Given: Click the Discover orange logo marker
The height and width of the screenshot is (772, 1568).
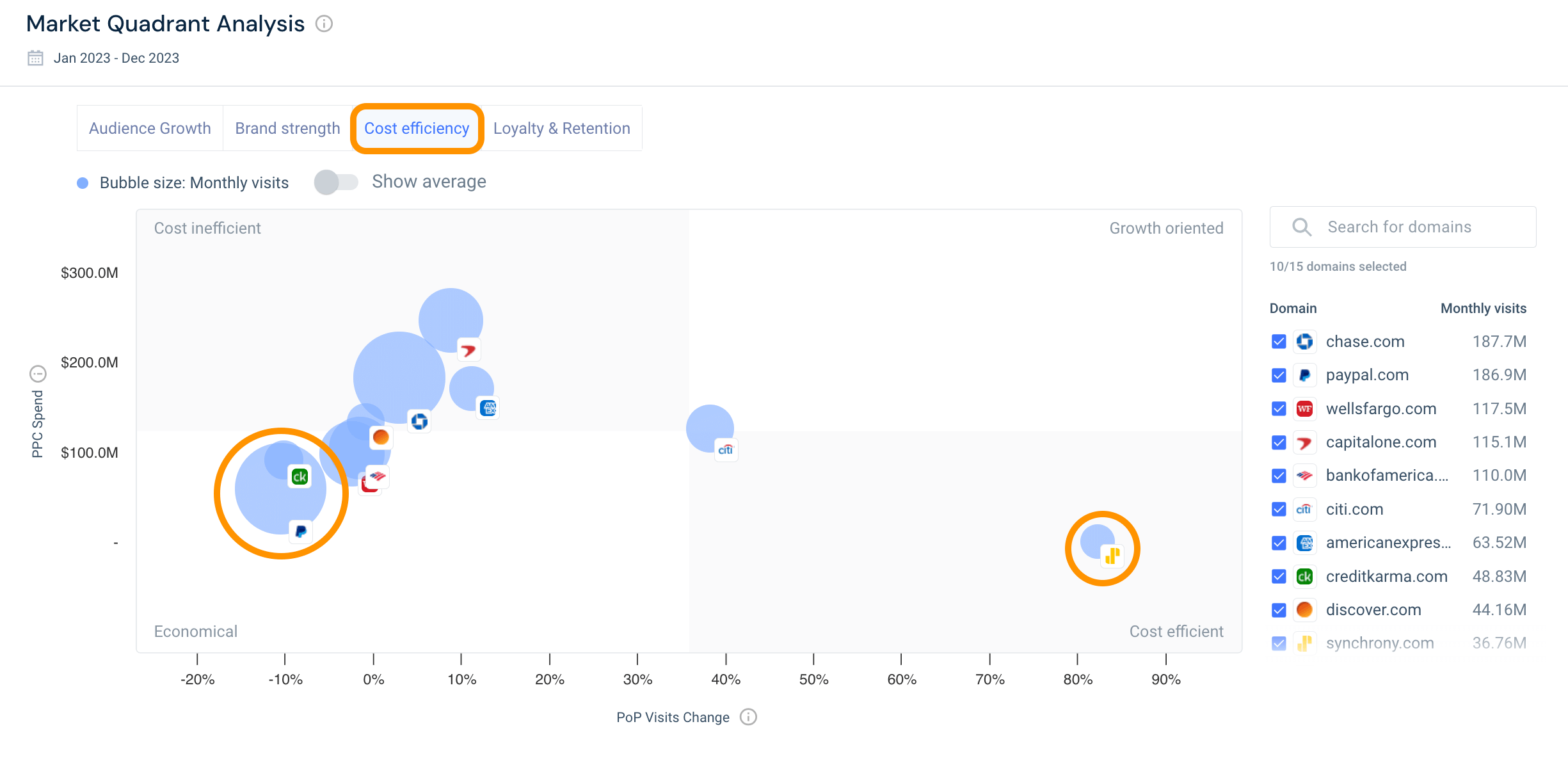Looking at the screenshot, I should [381, 437].
